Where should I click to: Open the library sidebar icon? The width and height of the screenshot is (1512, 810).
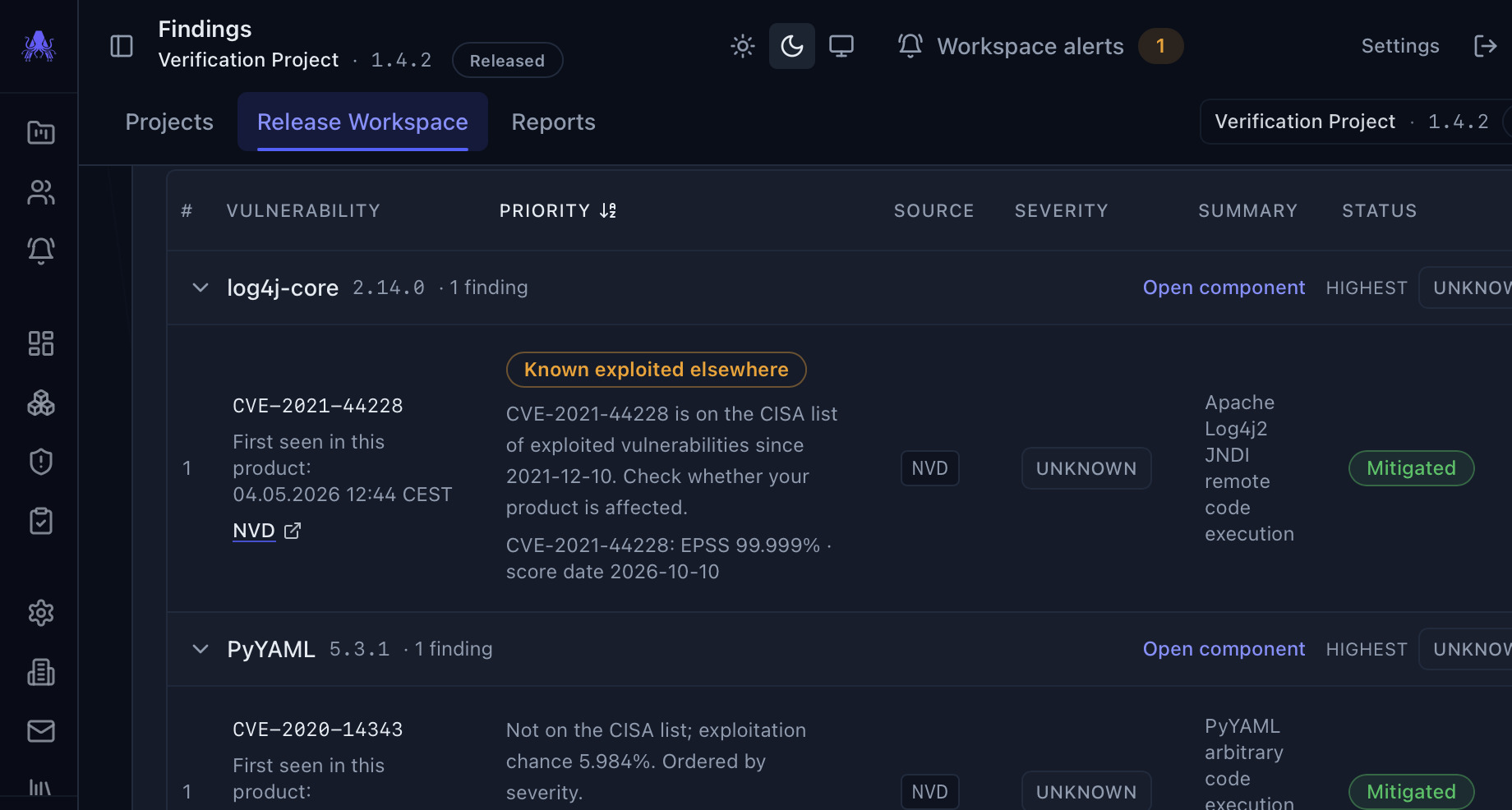41,787
